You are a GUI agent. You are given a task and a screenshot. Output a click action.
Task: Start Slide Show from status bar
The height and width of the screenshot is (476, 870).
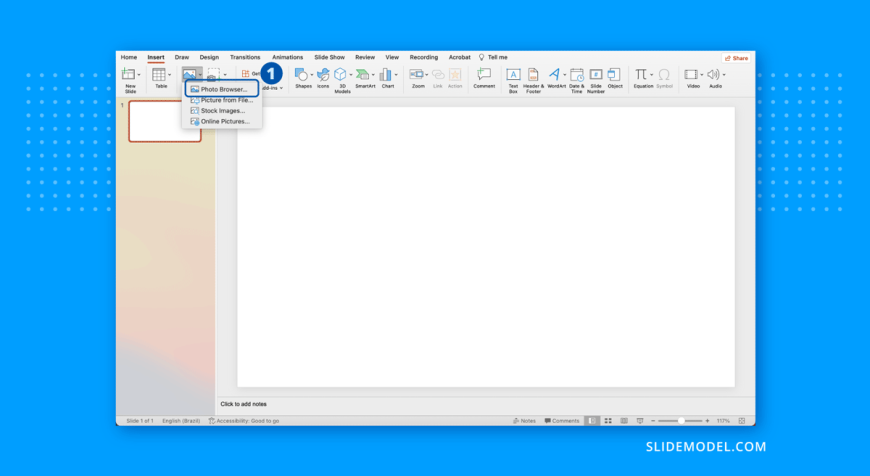pos(640,421)
